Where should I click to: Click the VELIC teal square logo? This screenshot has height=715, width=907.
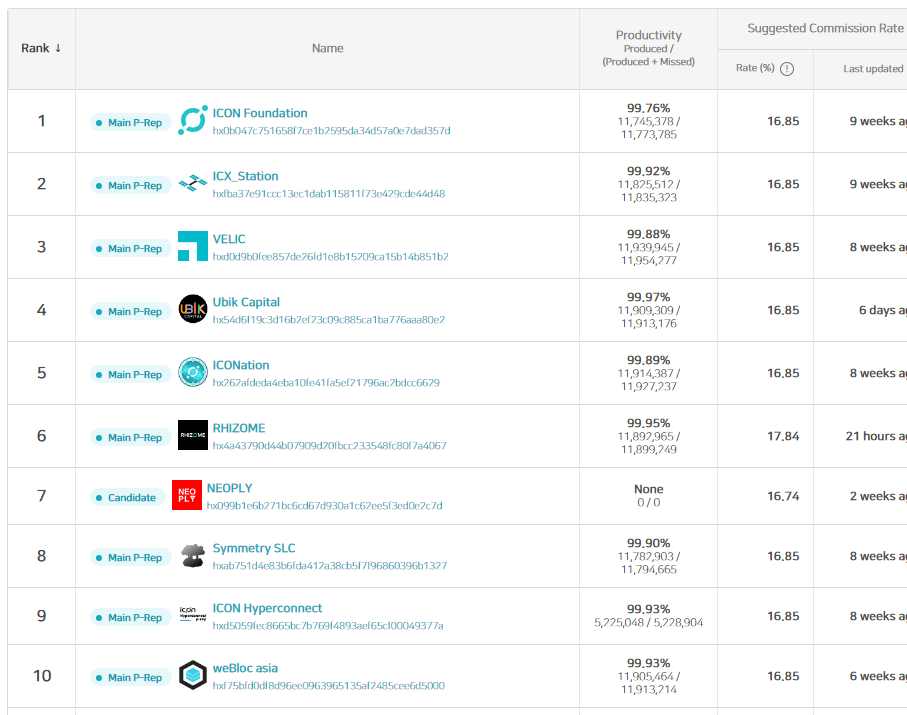[193, 246]
